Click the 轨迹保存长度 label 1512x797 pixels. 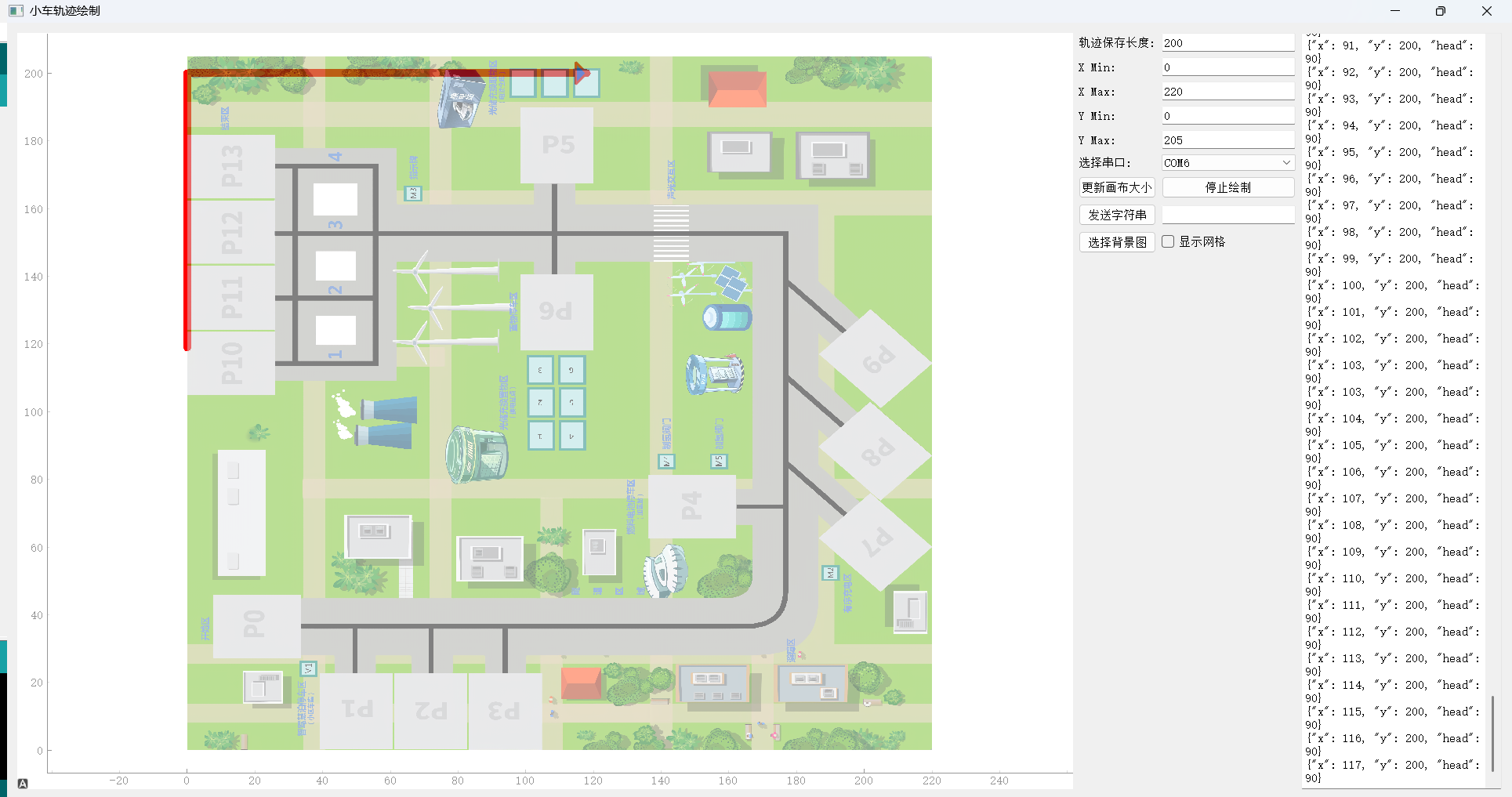click(x=1116, y=42)
